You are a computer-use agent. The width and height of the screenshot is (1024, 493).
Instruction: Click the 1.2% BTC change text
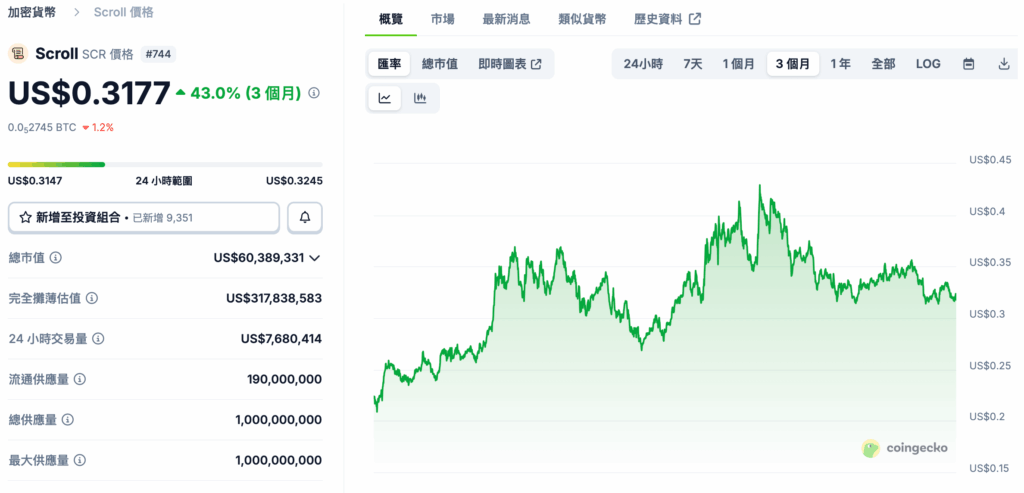(x=103, y=127)
